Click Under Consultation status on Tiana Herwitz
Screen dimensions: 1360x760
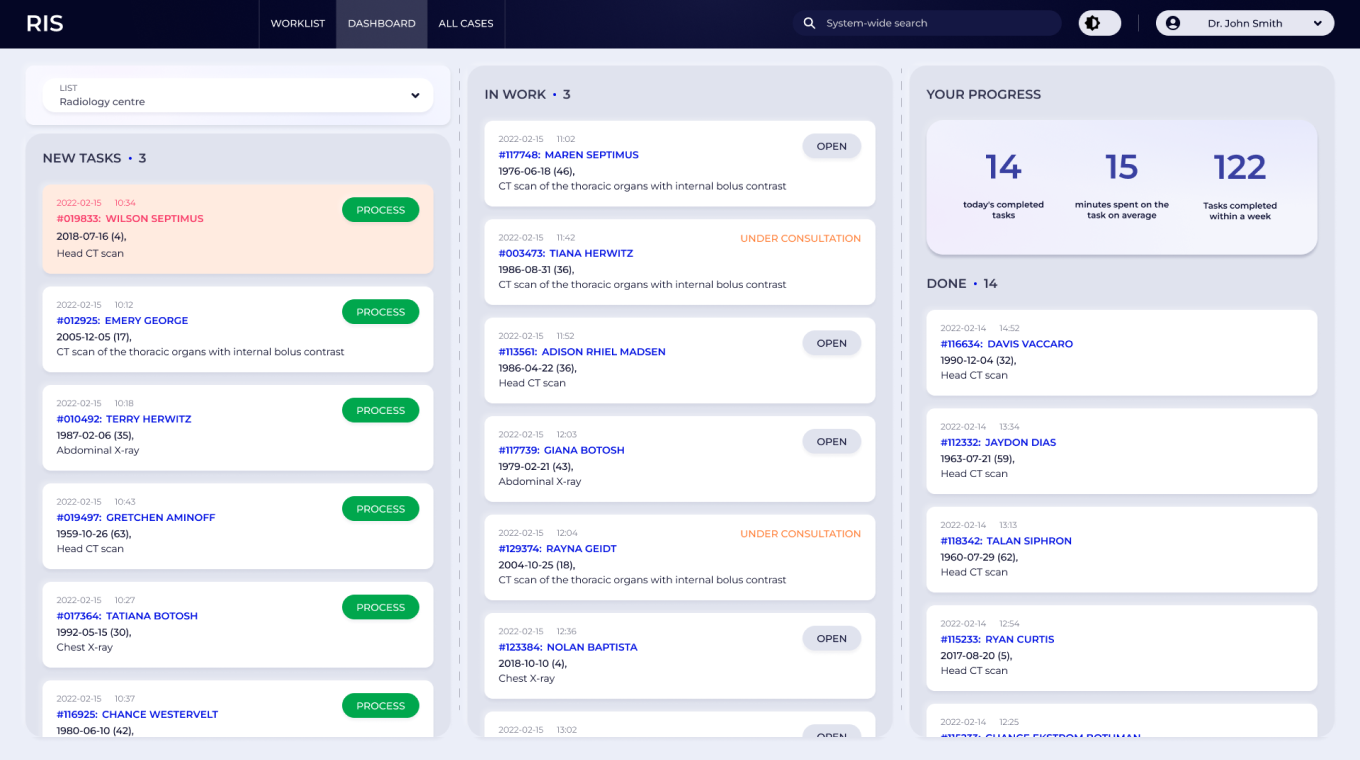pyautogui.click(x=800, y=238)
